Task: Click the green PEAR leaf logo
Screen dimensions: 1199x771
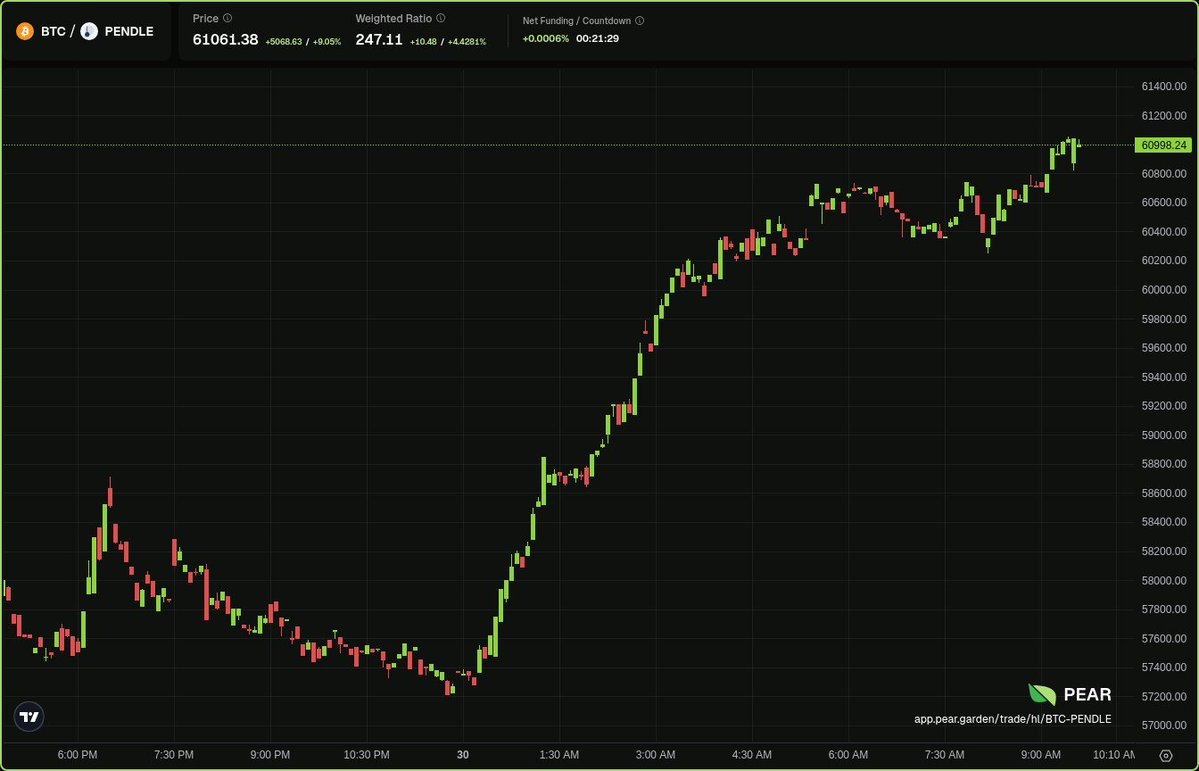Action: click(x=1042, y=695)
